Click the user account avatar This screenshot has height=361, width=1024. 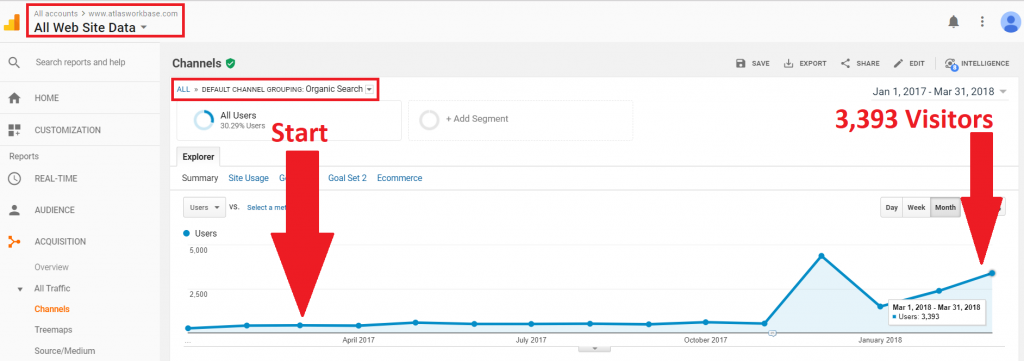(1010, 22)
